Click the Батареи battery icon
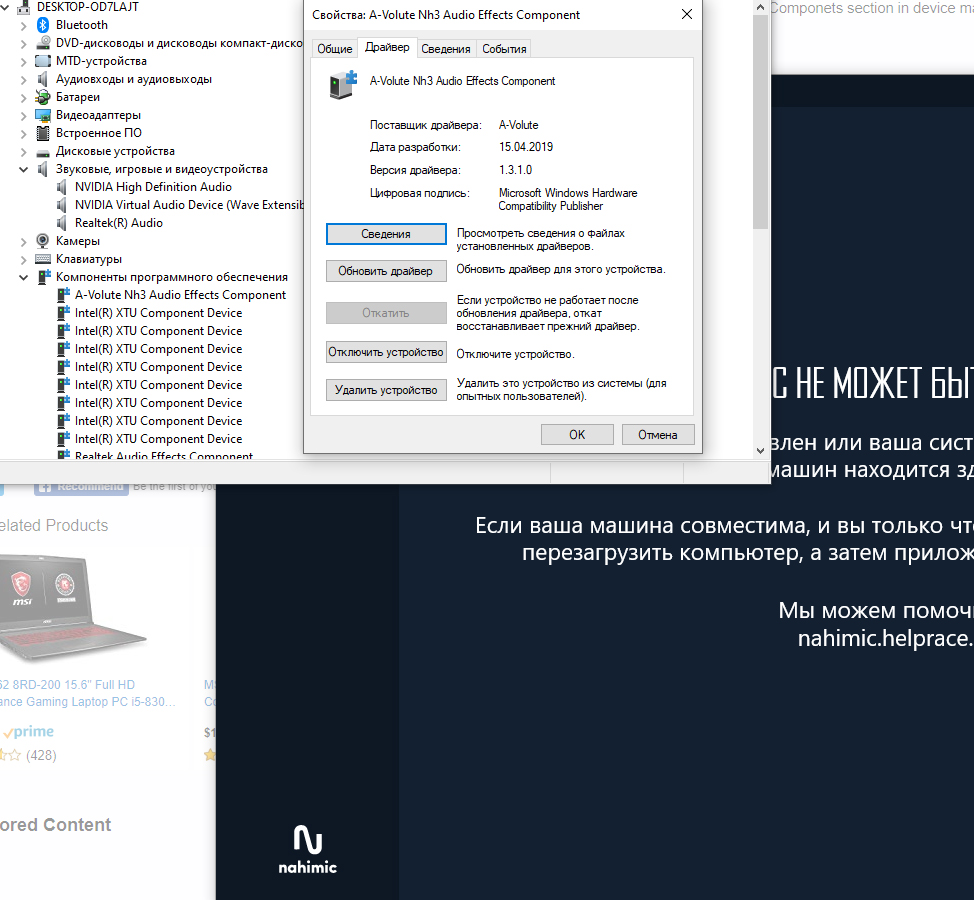 [43, 97]
